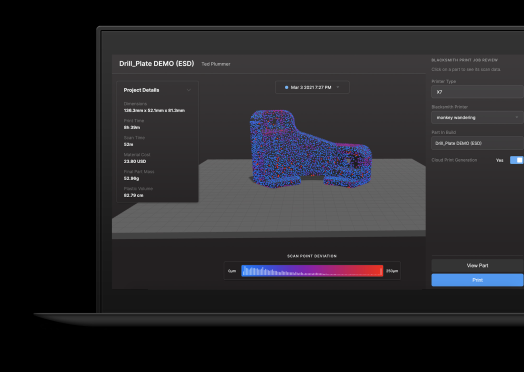Click the red end of the deviation scale

[377, 271]
